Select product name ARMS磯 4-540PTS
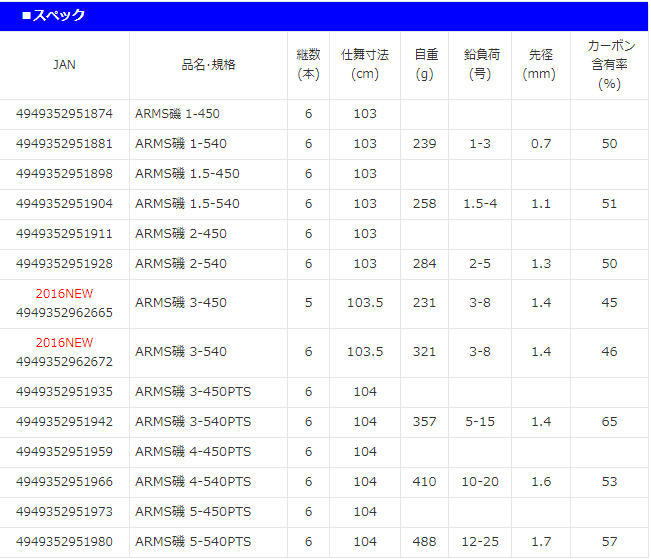Screen dimensions: 651x559 (x=193, y=482)
